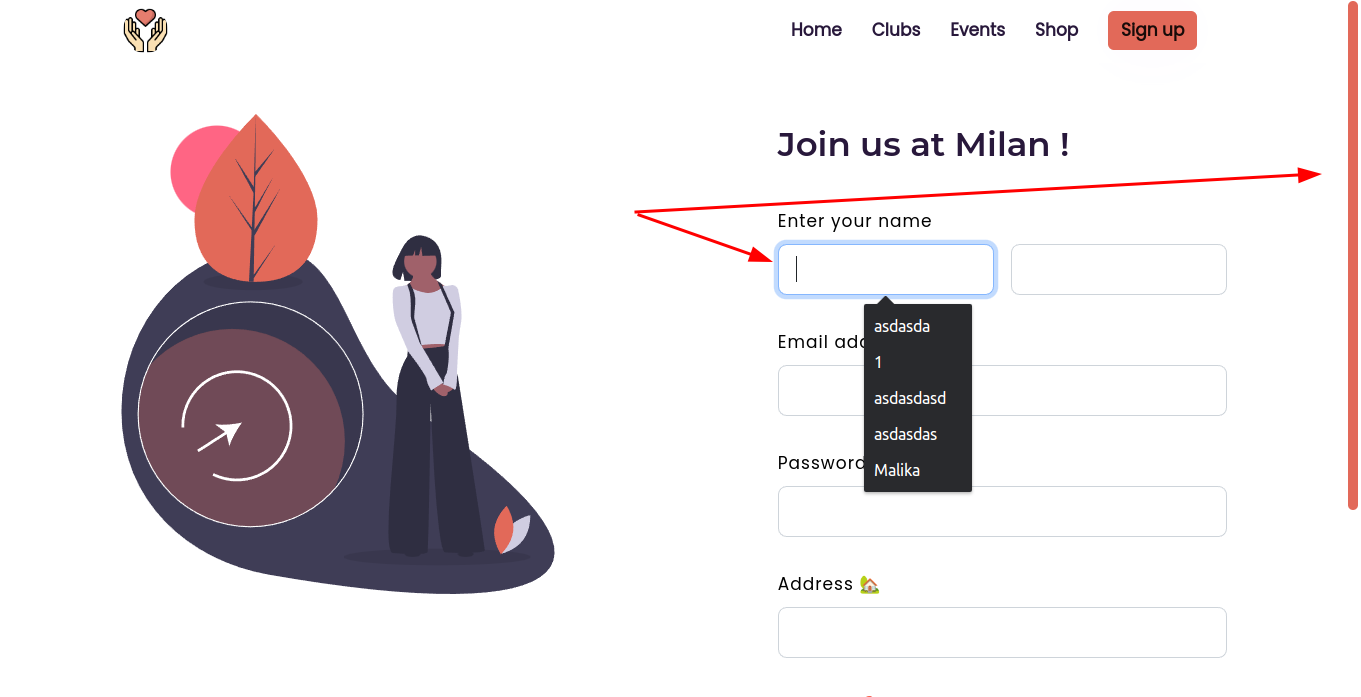Screen dimensions: 1361x697
Task: Go to the Shop page
Action: point(1056,30)
